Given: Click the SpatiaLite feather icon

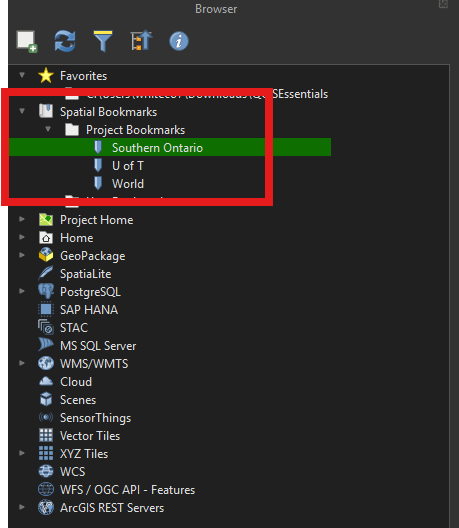Looking at the screenshot, I should click(46, 273).
